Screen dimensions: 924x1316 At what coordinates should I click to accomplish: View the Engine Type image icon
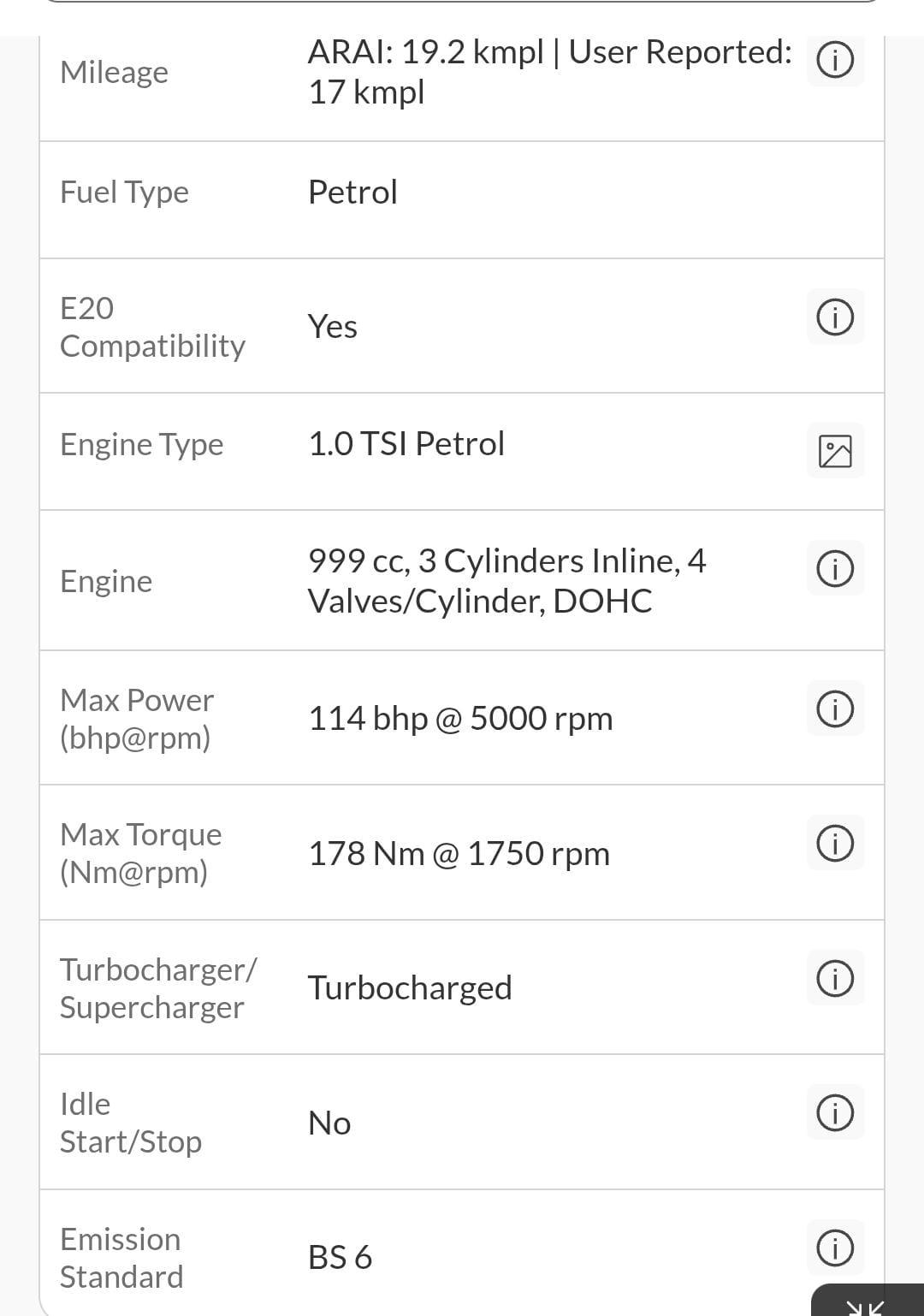pyautogui.click(x=835, y=451)
